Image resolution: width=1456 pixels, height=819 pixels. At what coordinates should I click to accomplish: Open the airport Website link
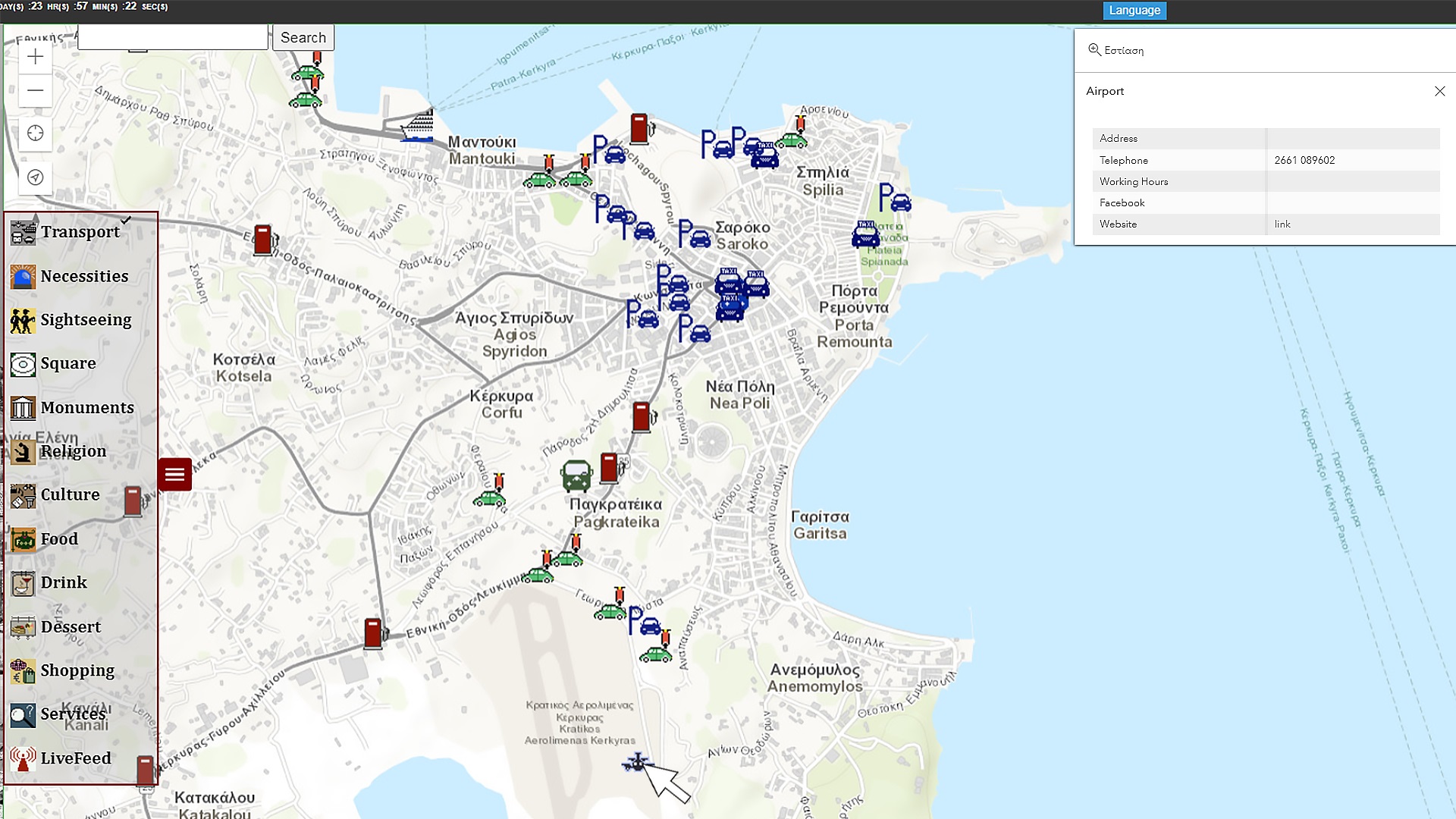[1282, 224]
